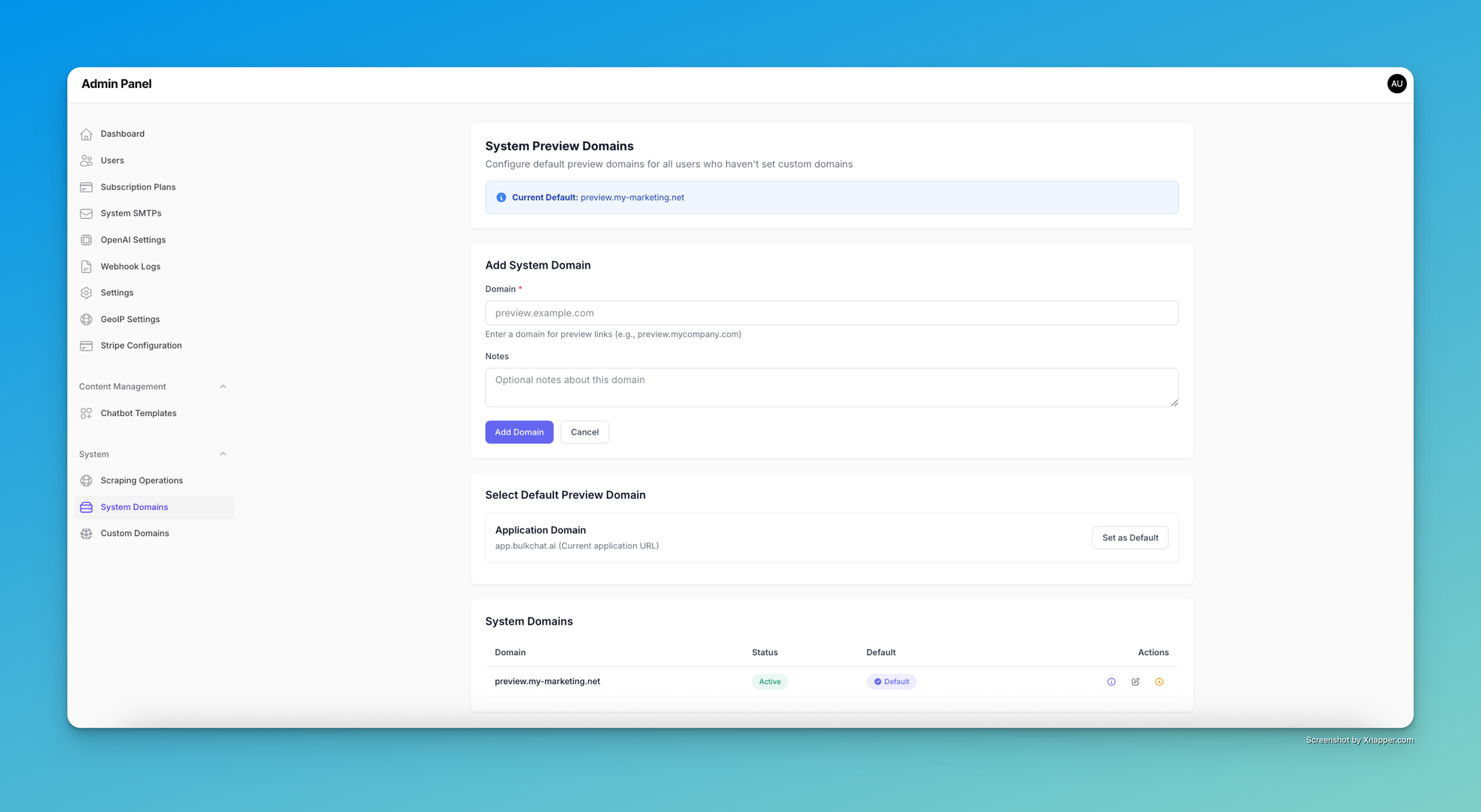Click the Chatbot Templates grid icon
Screen dimensions: 1481x812
coord(87,413)
